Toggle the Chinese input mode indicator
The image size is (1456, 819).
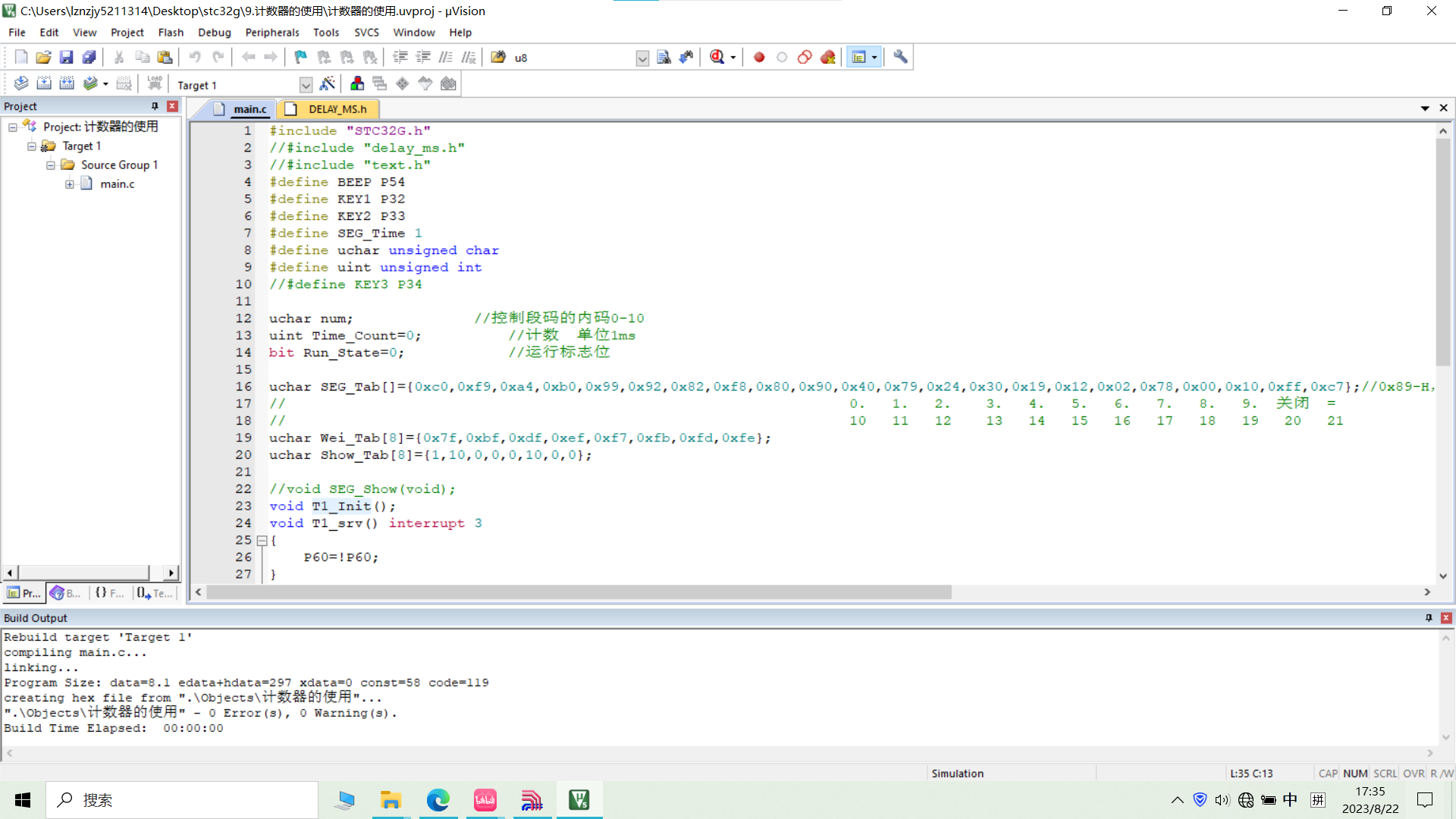1290,799
